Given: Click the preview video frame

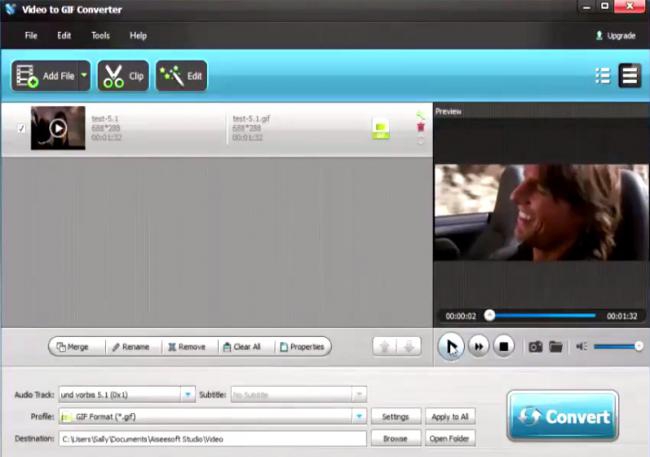Looking at the screenshot, I should [541, 212].
